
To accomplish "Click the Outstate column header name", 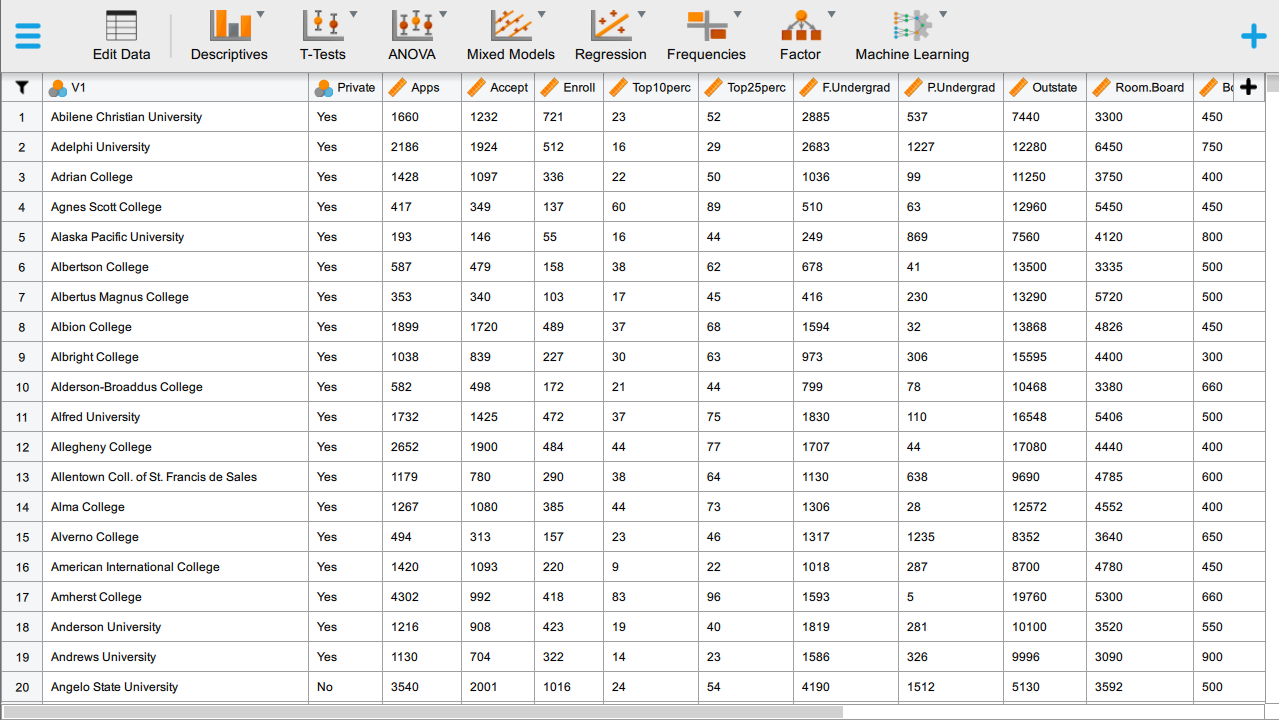I will tap(1055, 88).
